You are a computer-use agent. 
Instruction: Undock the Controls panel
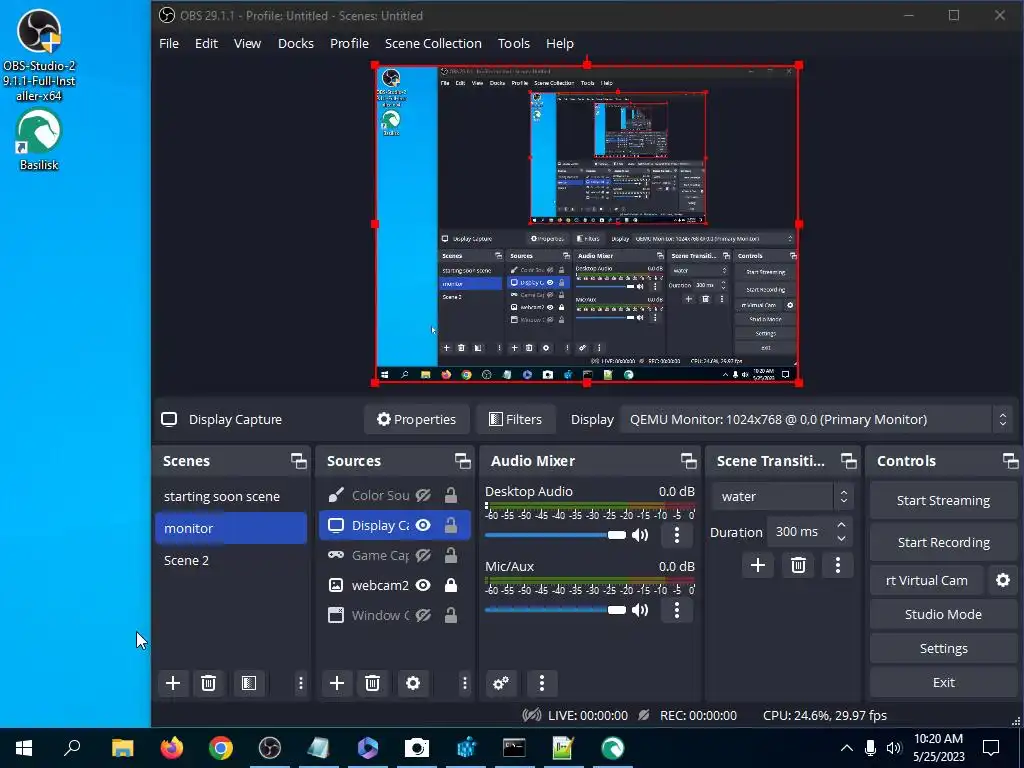1010,461
